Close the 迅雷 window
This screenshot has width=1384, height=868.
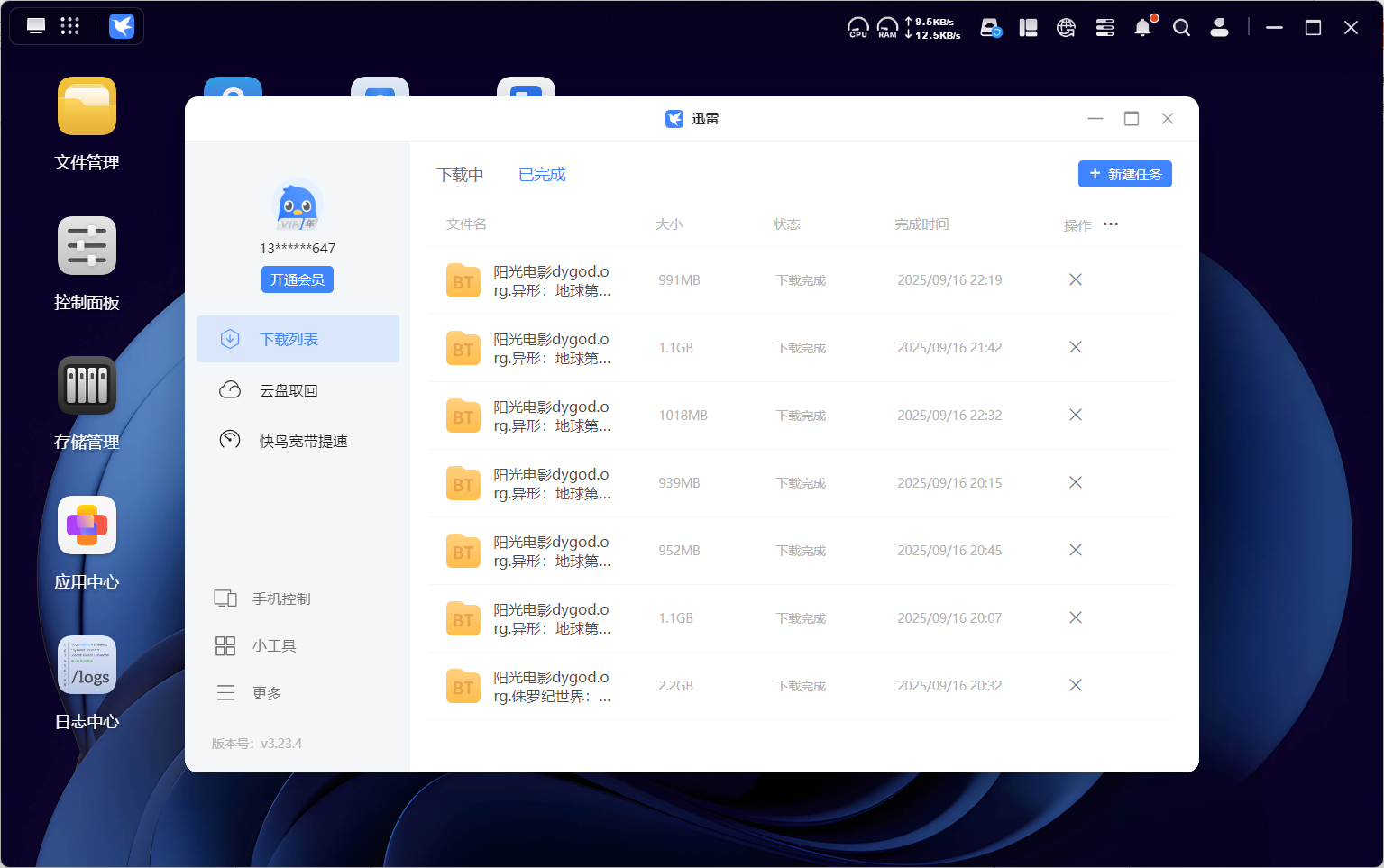(1168, 118)
